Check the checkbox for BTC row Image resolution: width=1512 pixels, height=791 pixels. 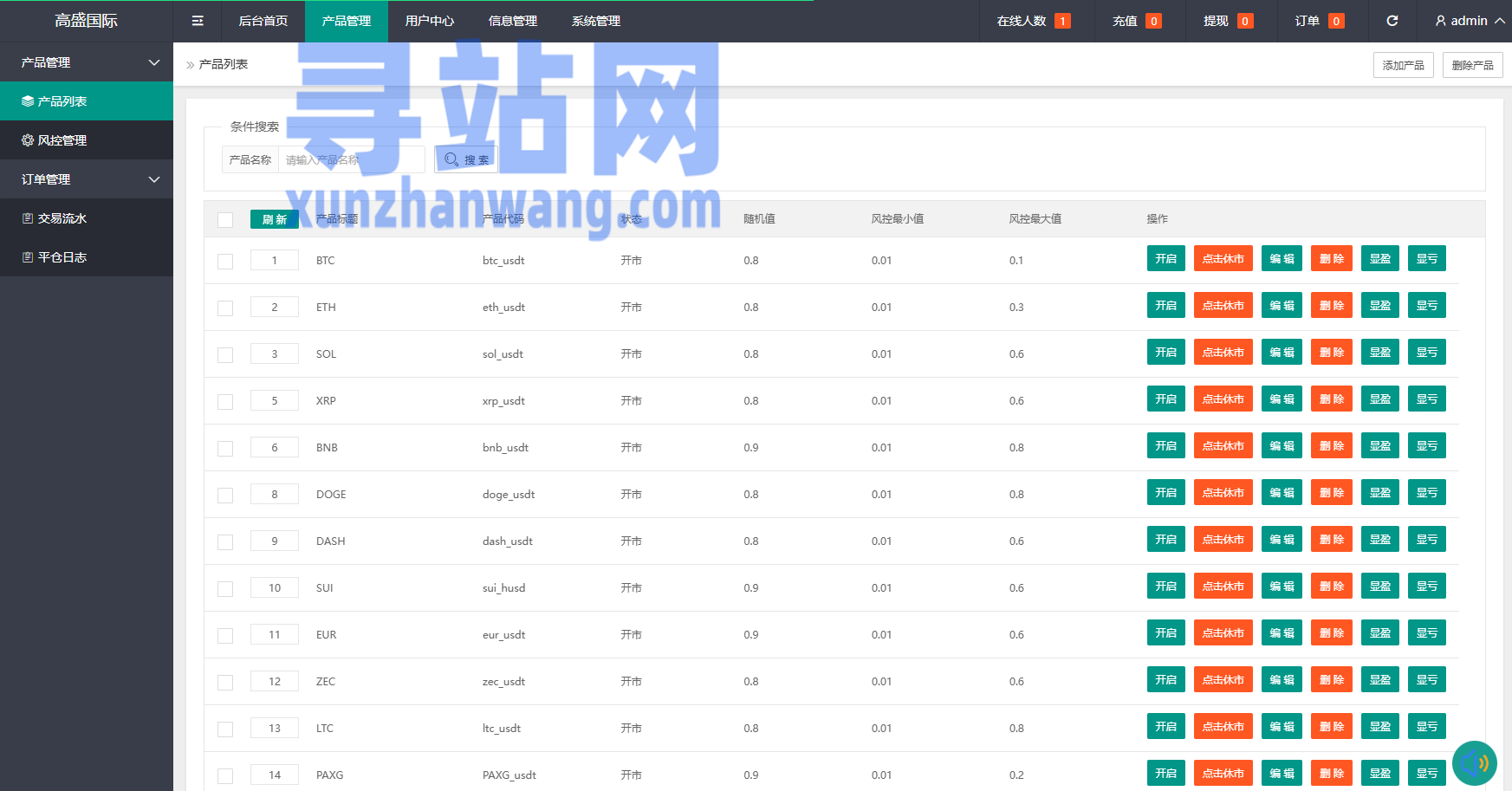(x=225, y=261)
